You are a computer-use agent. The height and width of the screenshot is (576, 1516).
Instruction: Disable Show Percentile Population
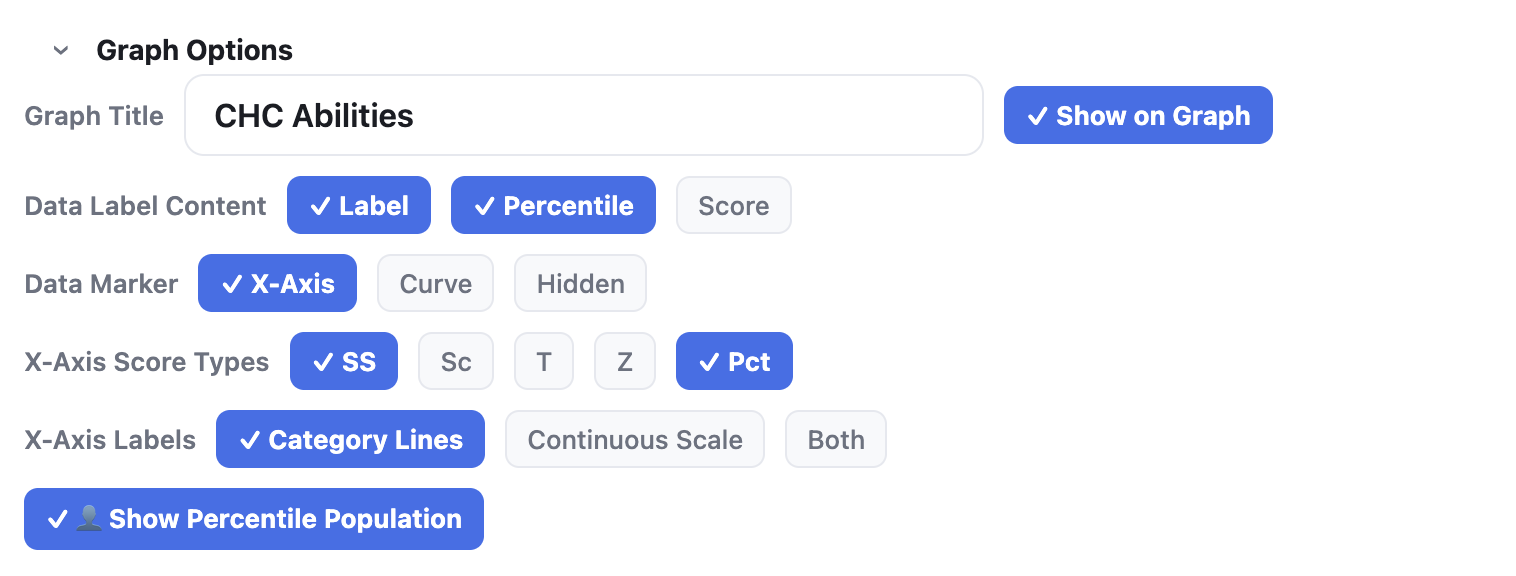253,518
